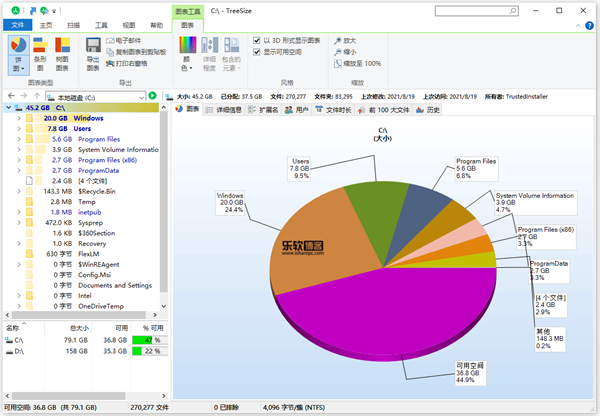Expand the Program Files folder node
This screenshot has width=600, height=416.
tap(18, 139)
